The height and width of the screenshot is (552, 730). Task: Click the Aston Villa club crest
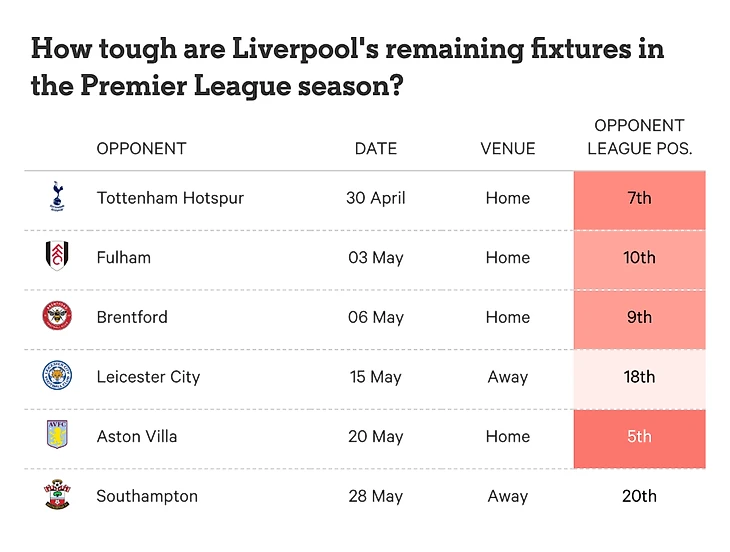57,434
